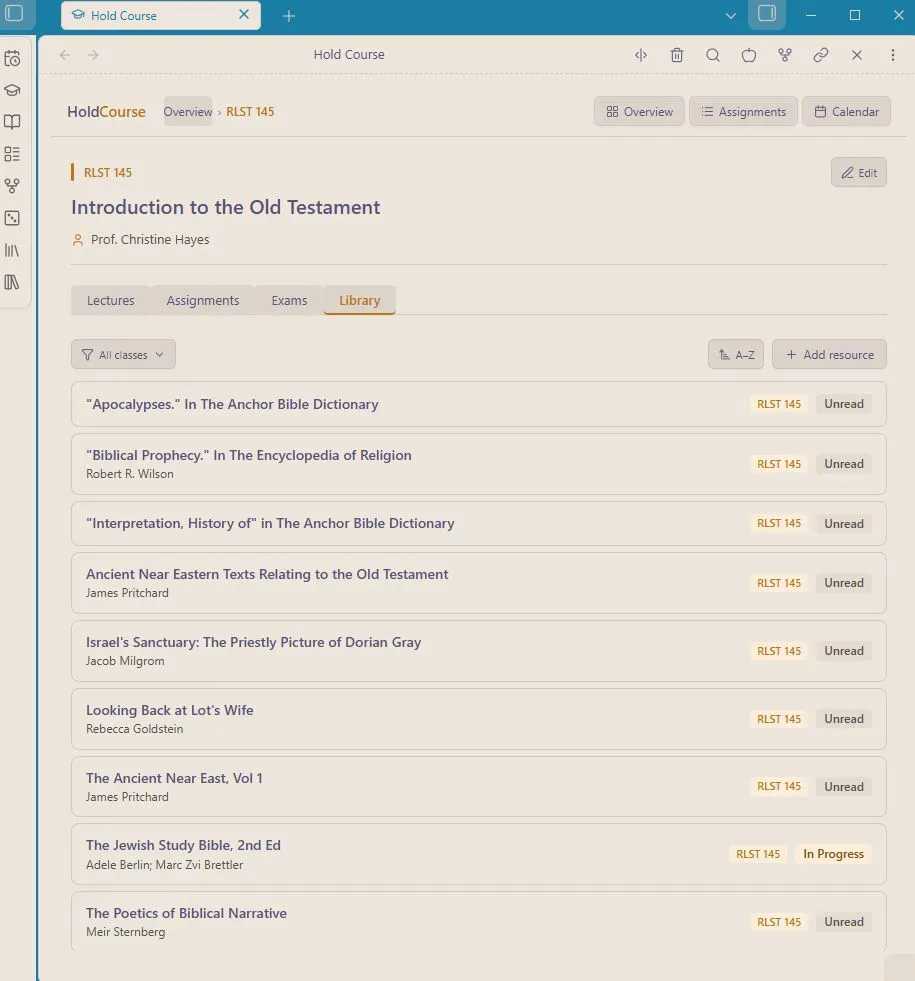Click the HoldCourse logo text

click(x=106, y=111)
